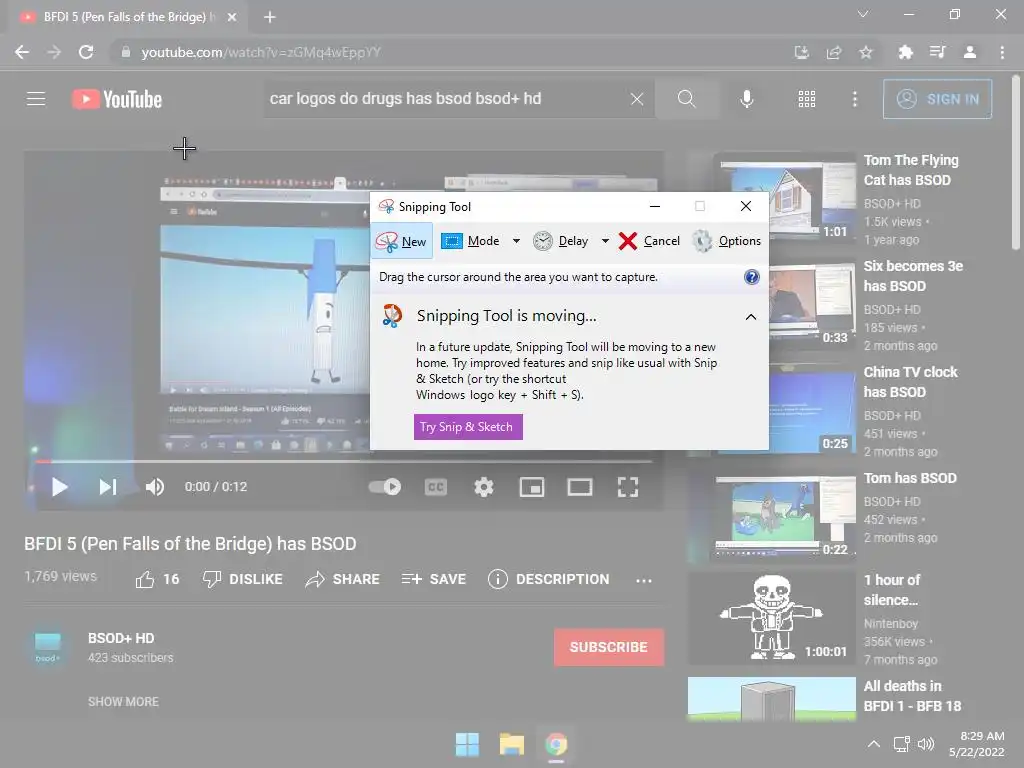Screen dimensions: 1024x768
Task: Open 'All deaths in BFDI 1 - BFB 18'
Action: point(912,696)
